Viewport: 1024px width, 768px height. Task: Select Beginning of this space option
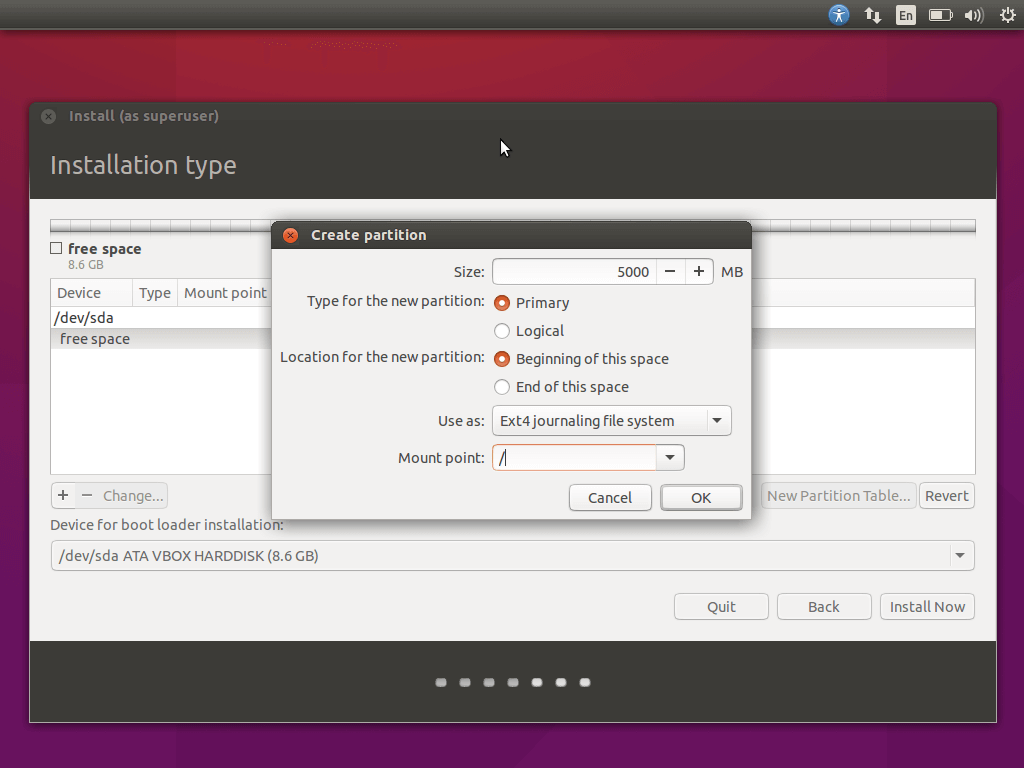(502, 359)
